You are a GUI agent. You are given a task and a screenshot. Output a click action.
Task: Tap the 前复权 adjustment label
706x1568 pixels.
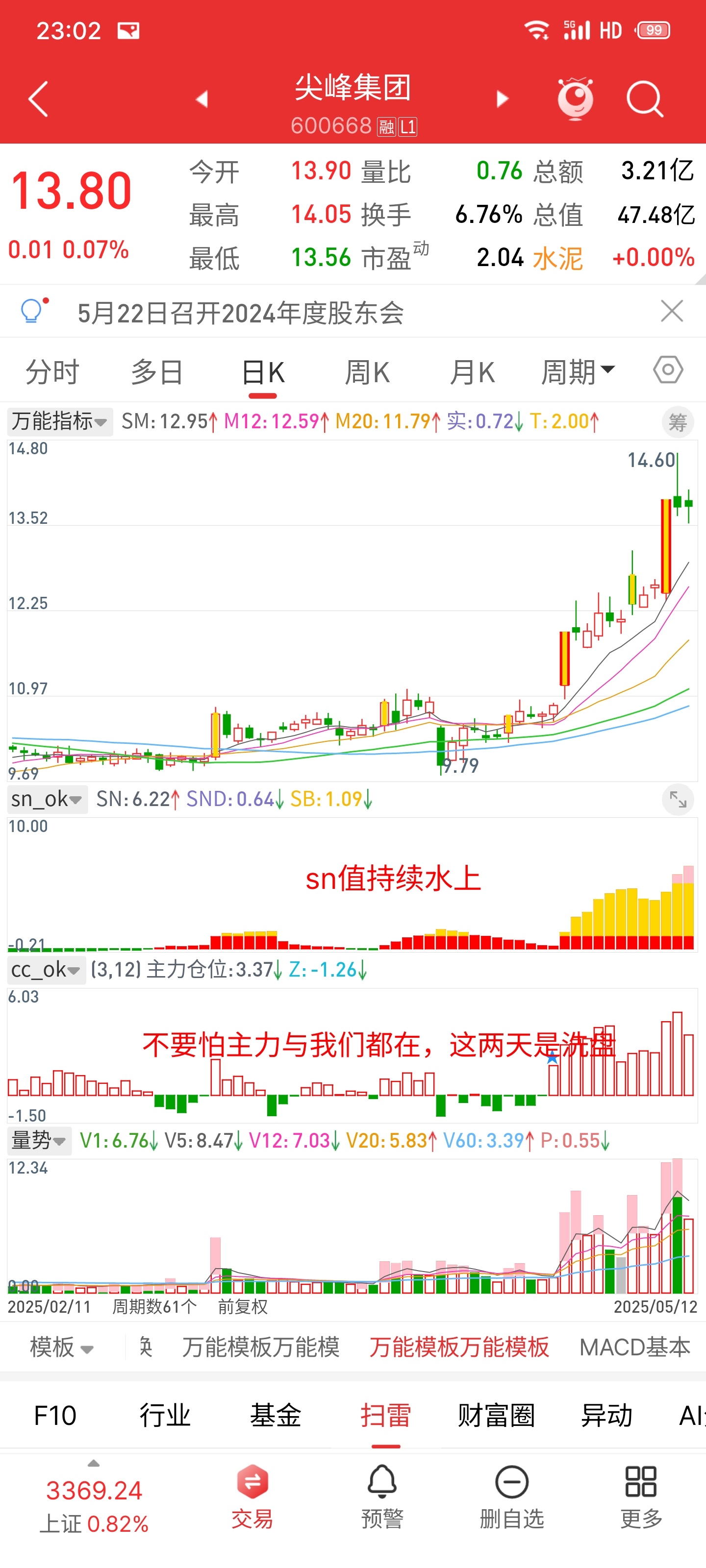coord(243,1306)
